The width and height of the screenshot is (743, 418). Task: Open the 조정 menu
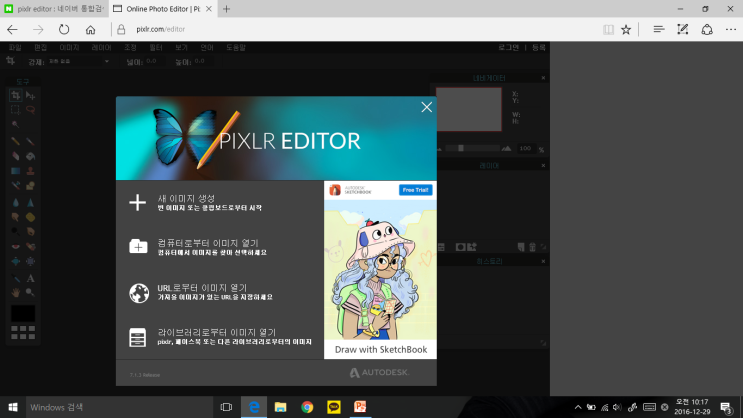tap(130, 47)
